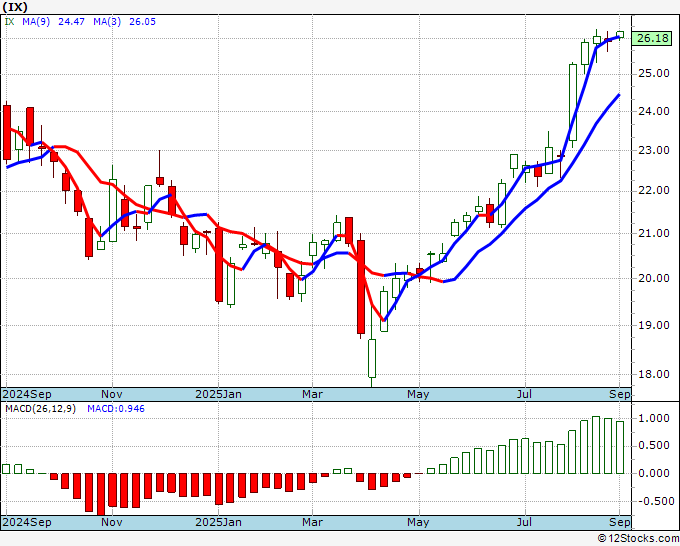
Task: Click the MA(3) legend label
Action: click(x=107, y=22)
